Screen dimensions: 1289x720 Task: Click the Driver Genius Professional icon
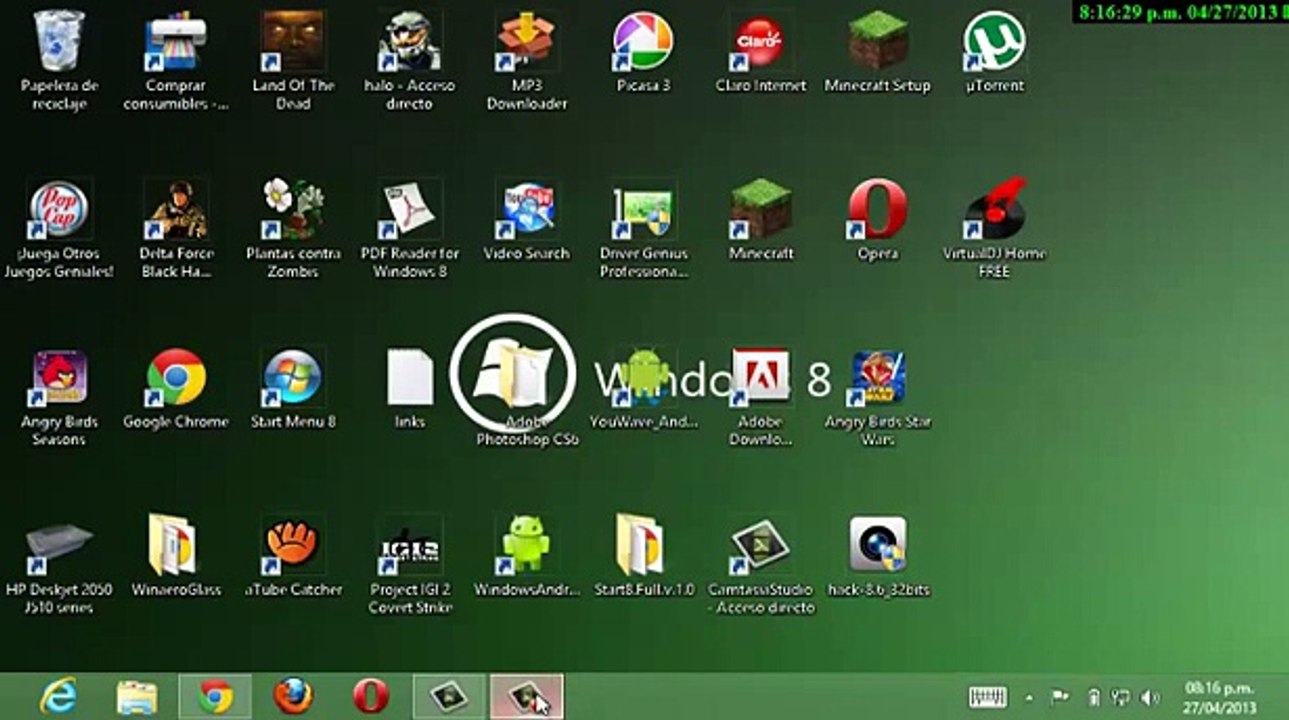coord(644,229)
